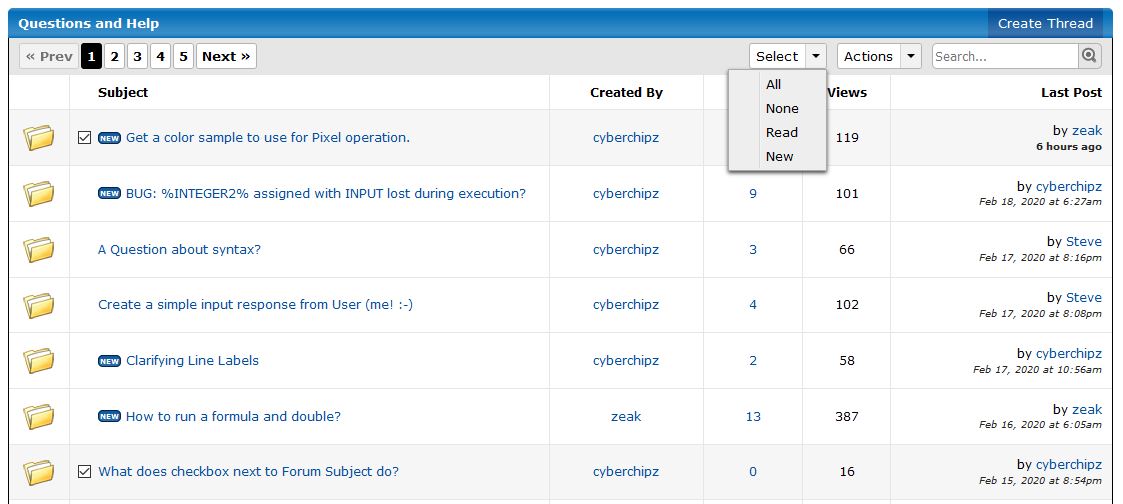1123x504 pixels.
Task: Click timestamp Feb 17, 2020 at 10:56am
Action: [1037, 370]
